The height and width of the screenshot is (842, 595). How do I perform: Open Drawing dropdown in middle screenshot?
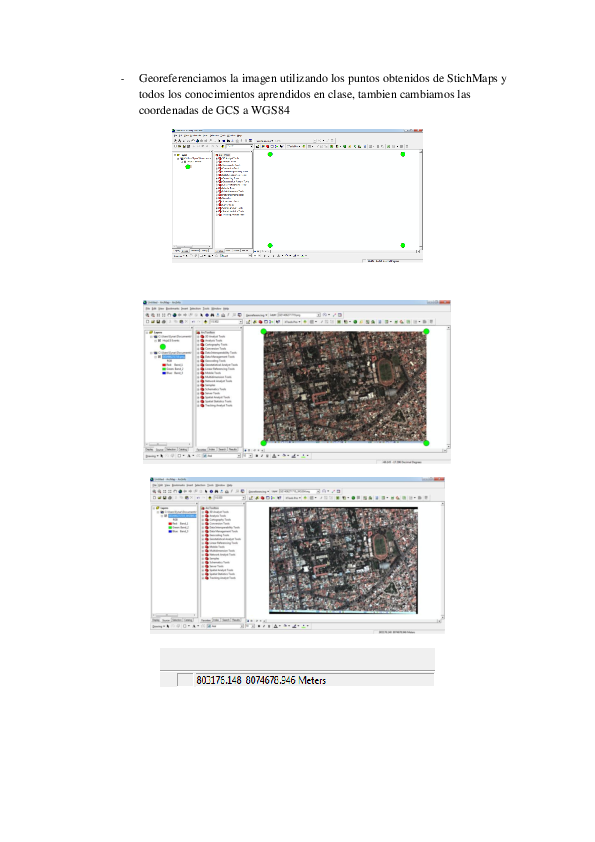click(x=152, y=456)
